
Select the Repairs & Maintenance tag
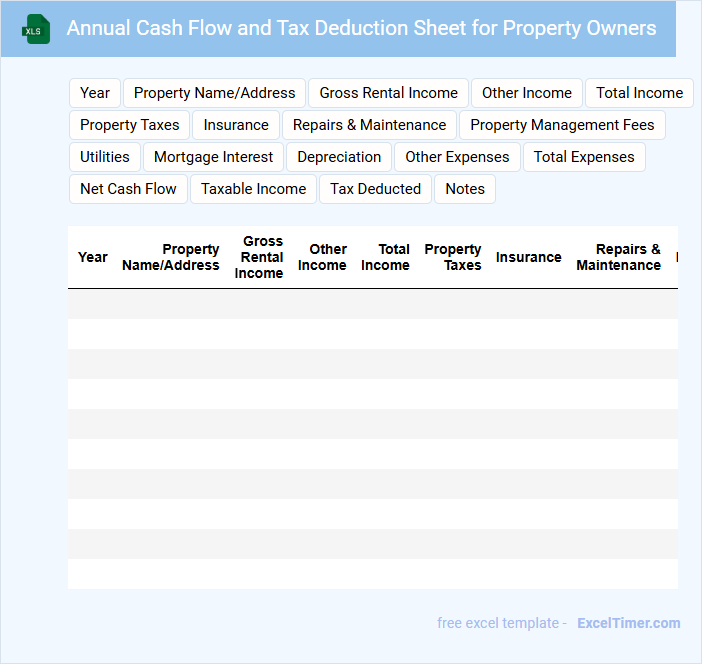369,125
